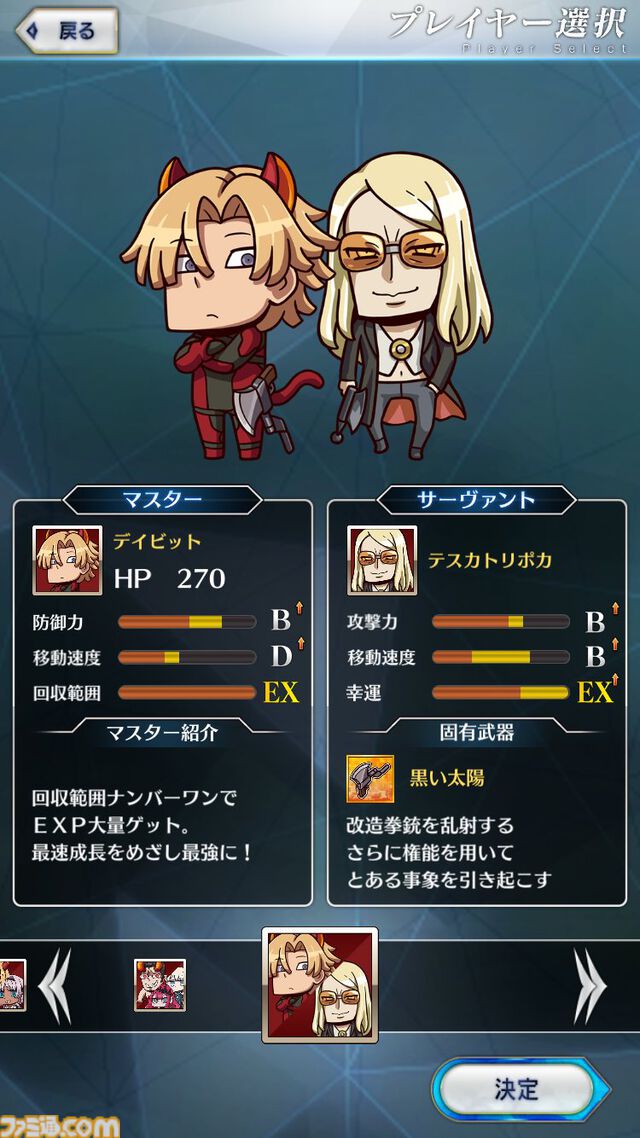Open the マスター panel header
This screenshot has height=1138, width=640.
coord(163,500)
